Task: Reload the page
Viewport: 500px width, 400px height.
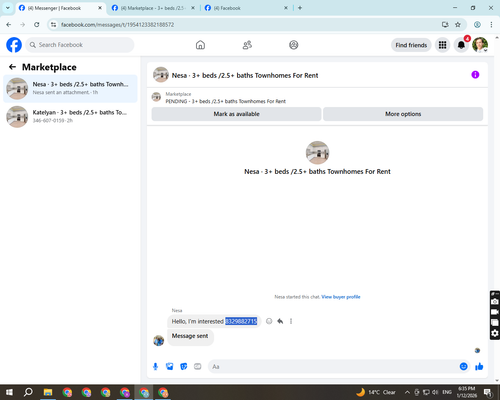Action: (x=37, y=25)
